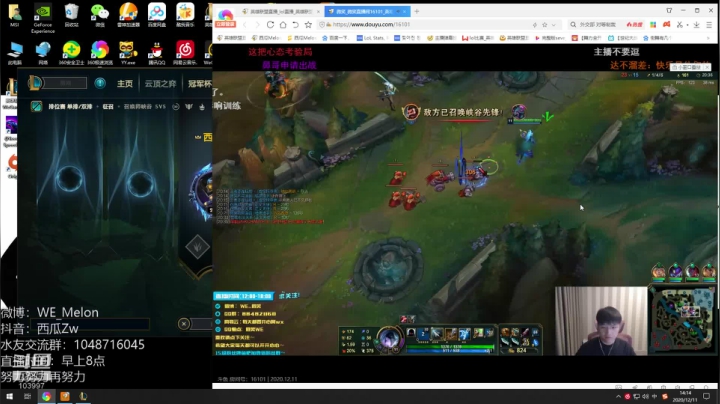Open the 雷神加速器 desktop shortcut
Image resolution: width=720 pixels, height=404 pixels.
point(128,16)
